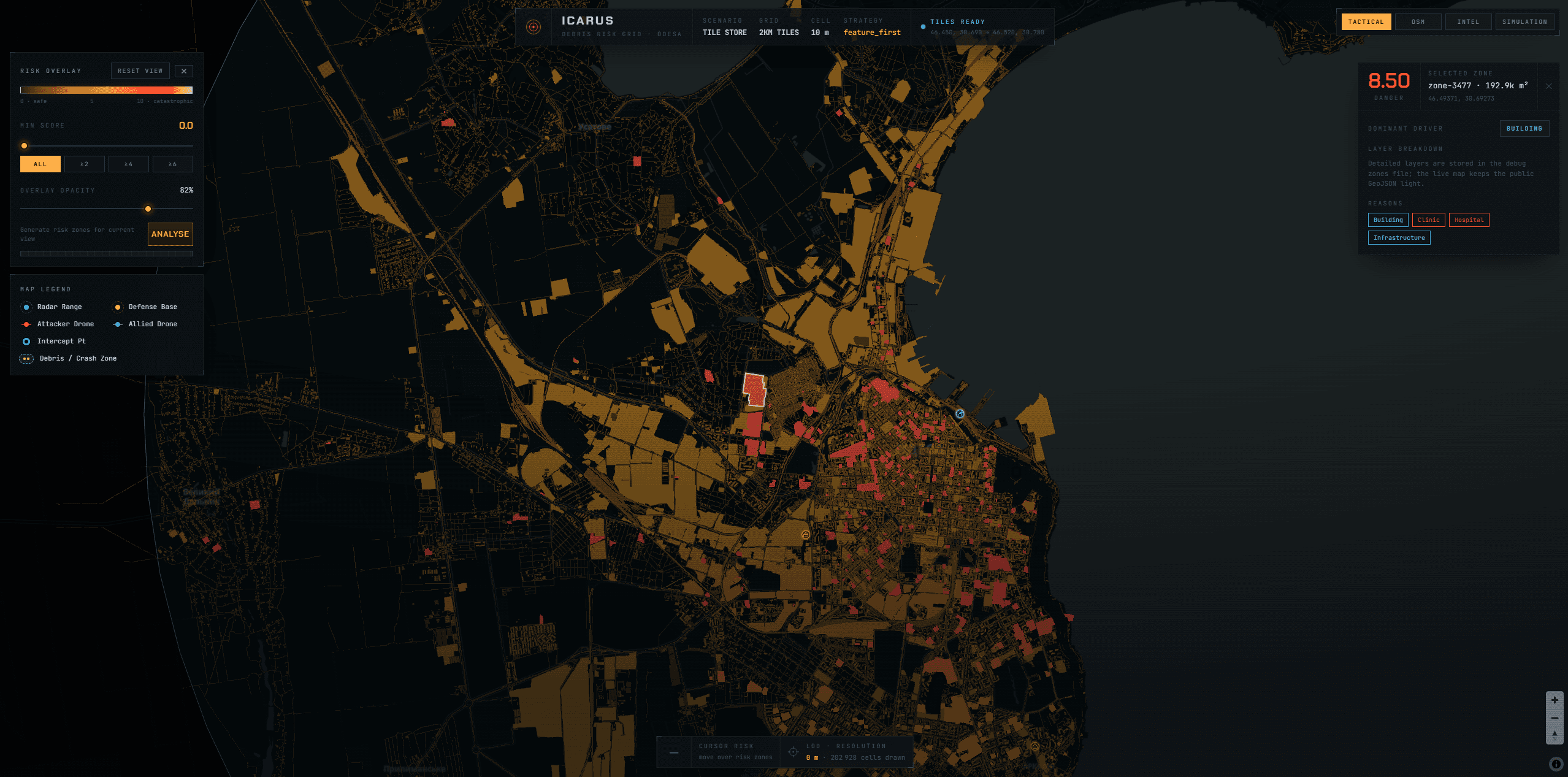Click the Intercept Pt legend icon
This screenshot has width=1568, height=777.
coord(26,342)
